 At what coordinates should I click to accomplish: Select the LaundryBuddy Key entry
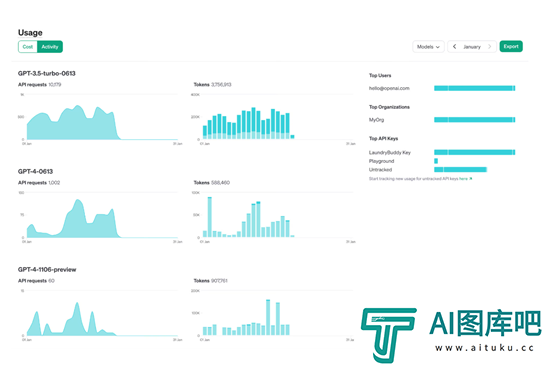[390, 153]
